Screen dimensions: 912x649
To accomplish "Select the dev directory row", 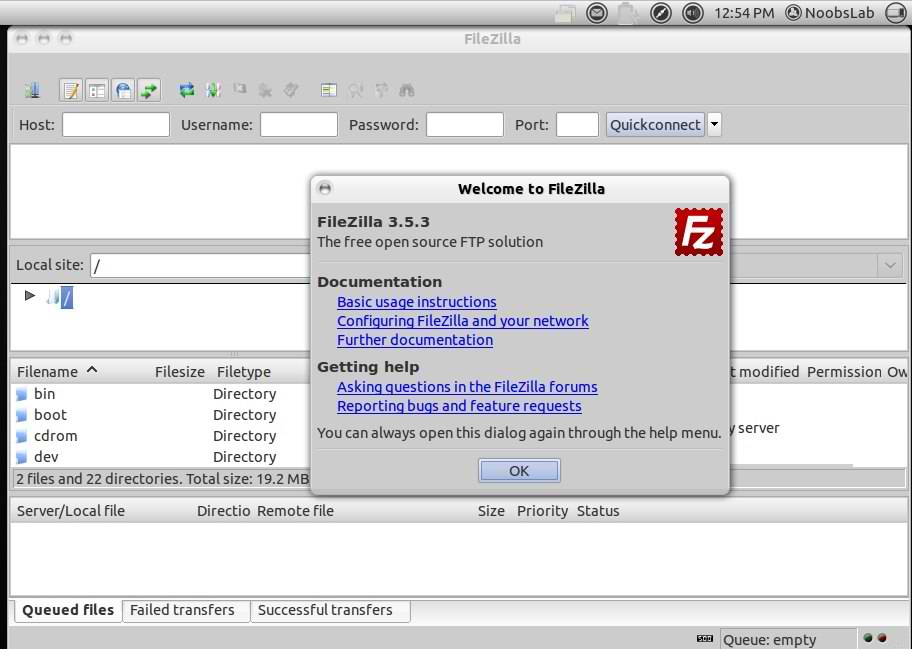I will [161, 457].
